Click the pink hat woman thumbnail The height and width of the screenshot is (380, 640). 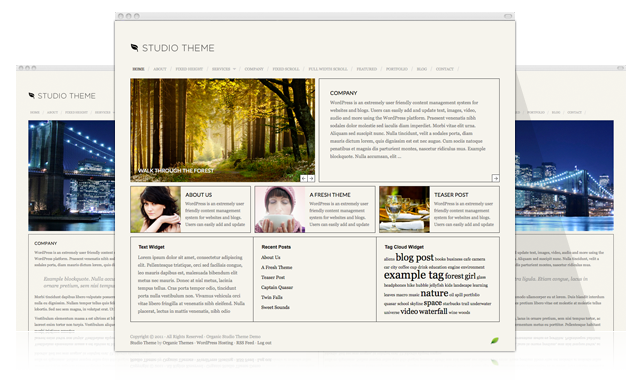point(280,209)
